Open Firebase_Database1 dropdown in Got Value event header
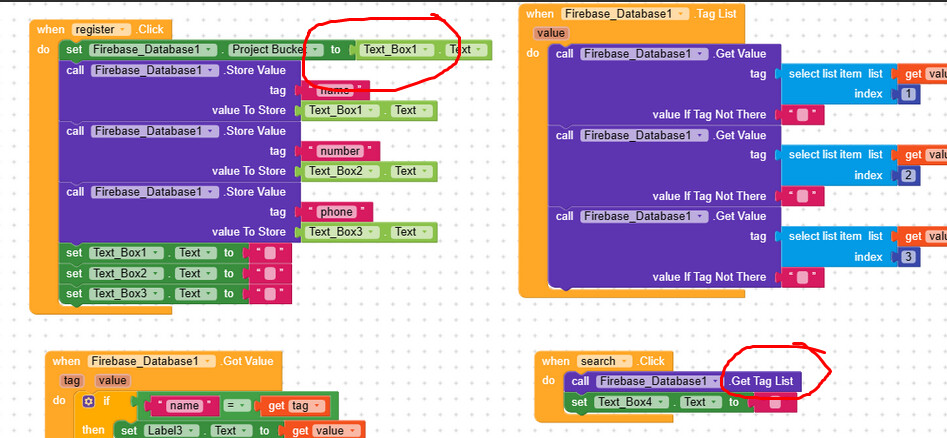This screenshot has width=947, height=438. 152,361
